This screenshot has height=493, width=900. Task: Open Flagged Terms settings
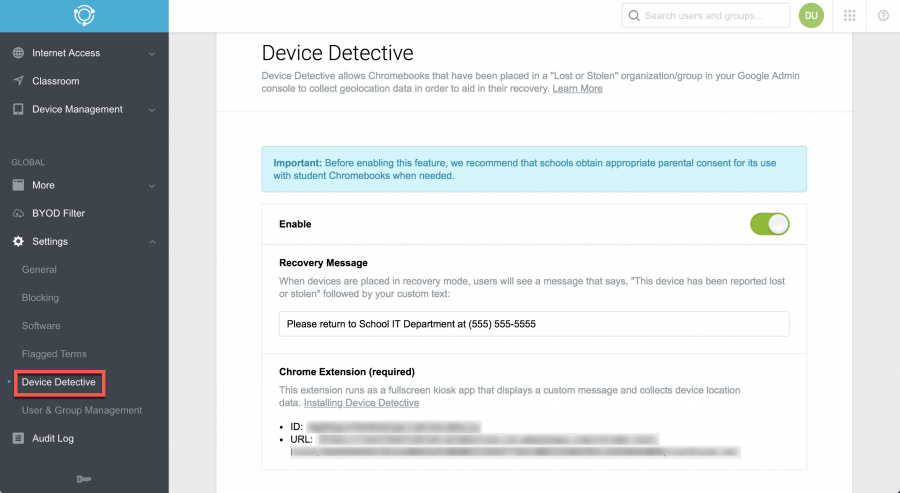point(54,354)
